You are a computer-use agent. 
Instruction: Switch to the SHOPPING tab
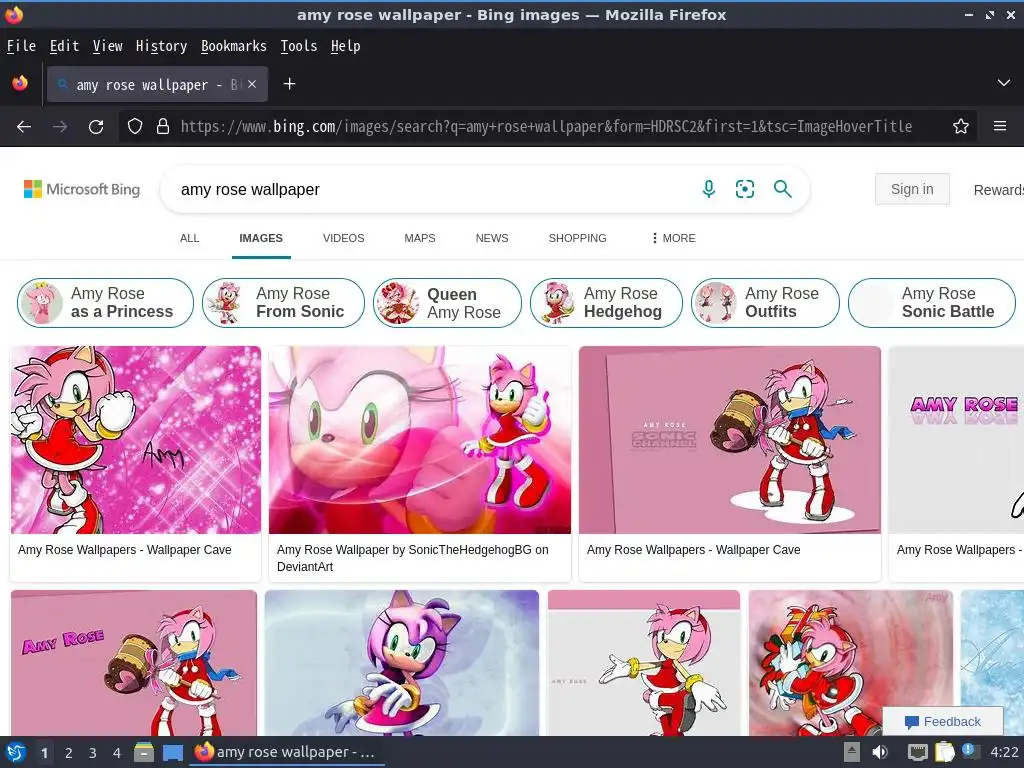pos(577,238)
